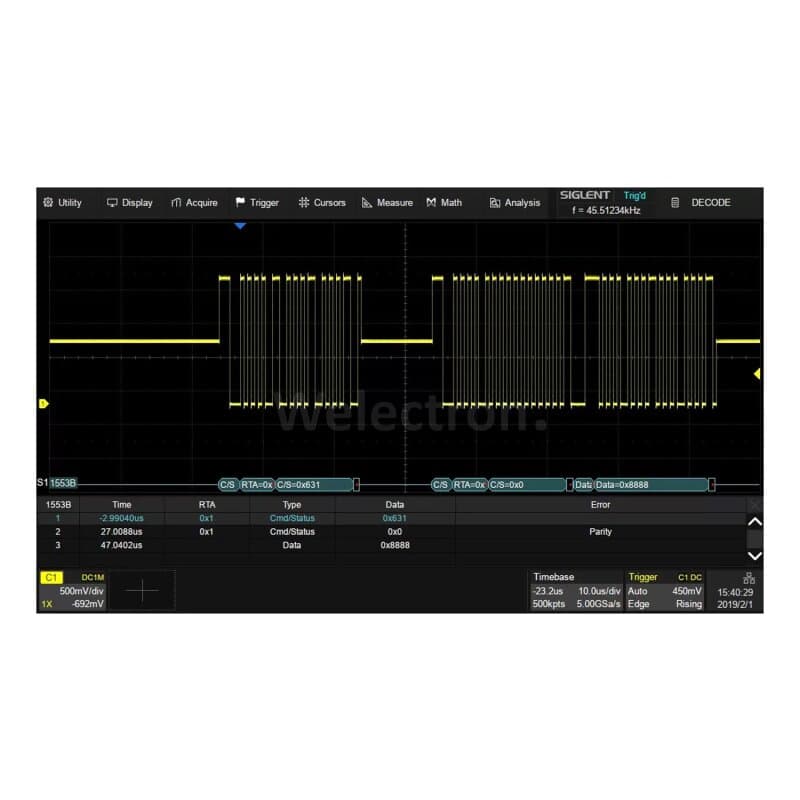Open the Timebase settings box
Screen dimensions: 800x800
[x=576, y=590]
